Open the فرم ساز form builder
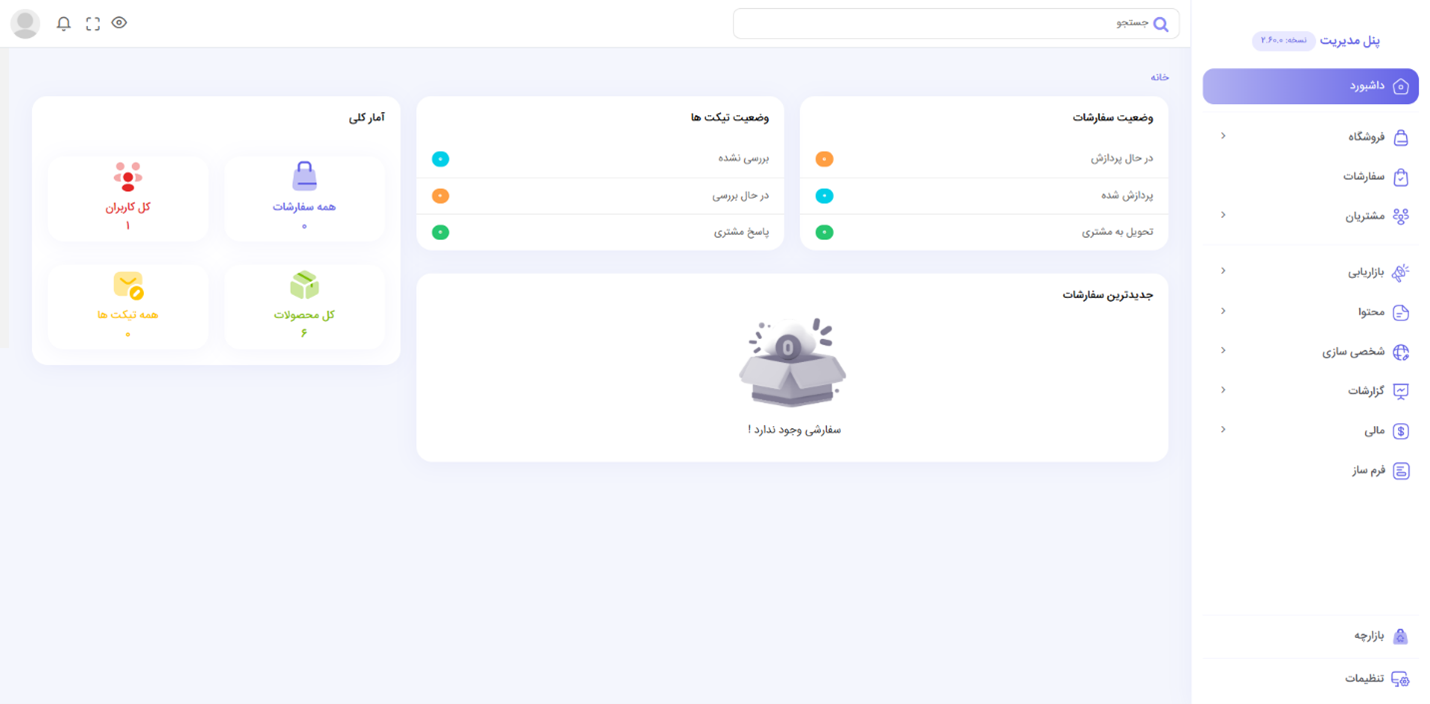The image size is (1430, 704). [x=1368, y=470]
